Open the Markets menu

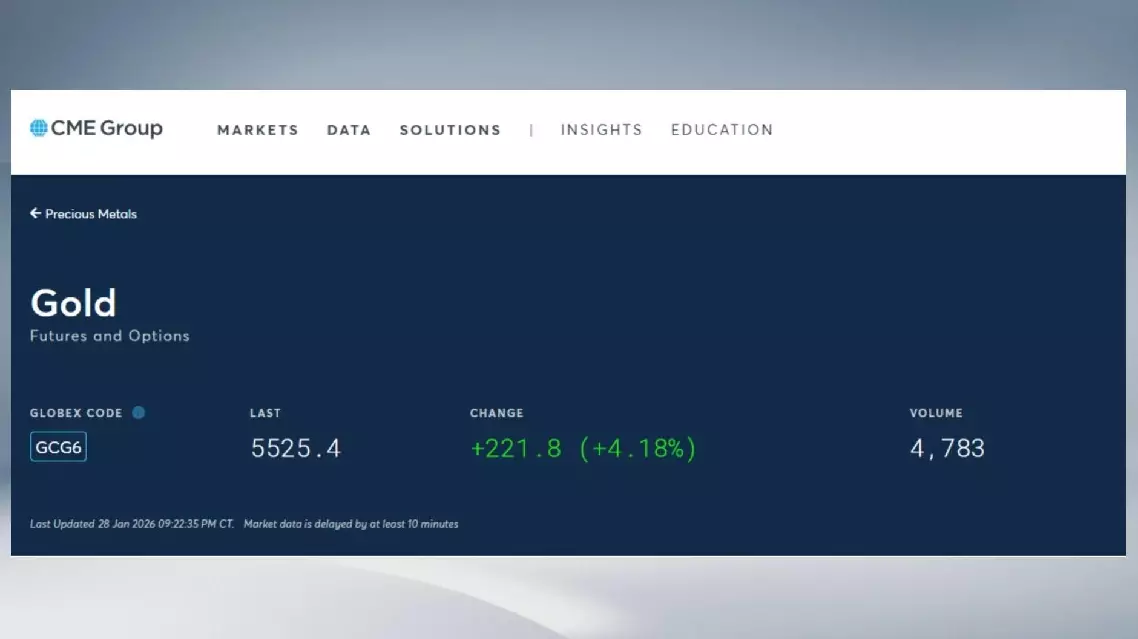pos(258,130)
